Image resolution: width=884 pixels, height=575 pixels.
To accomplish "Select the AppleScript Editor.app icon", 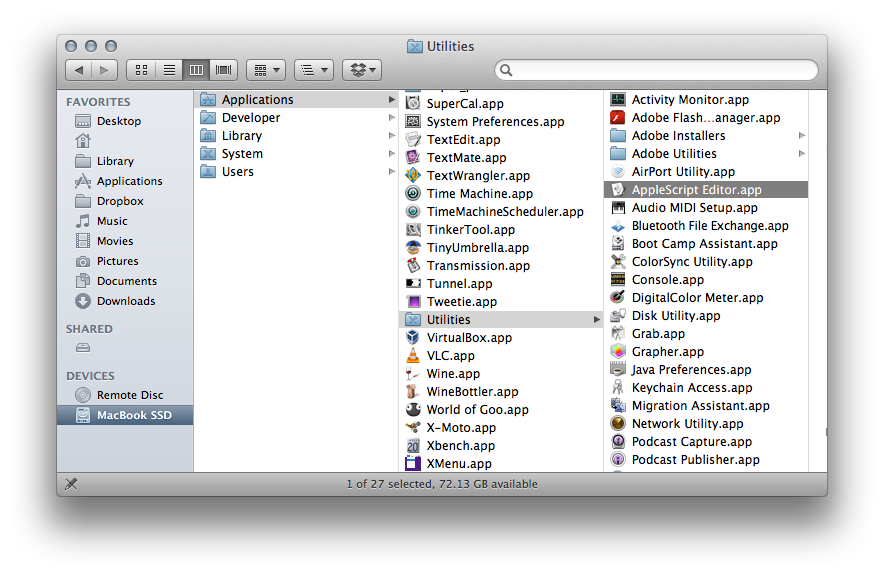I will [618, 190].
